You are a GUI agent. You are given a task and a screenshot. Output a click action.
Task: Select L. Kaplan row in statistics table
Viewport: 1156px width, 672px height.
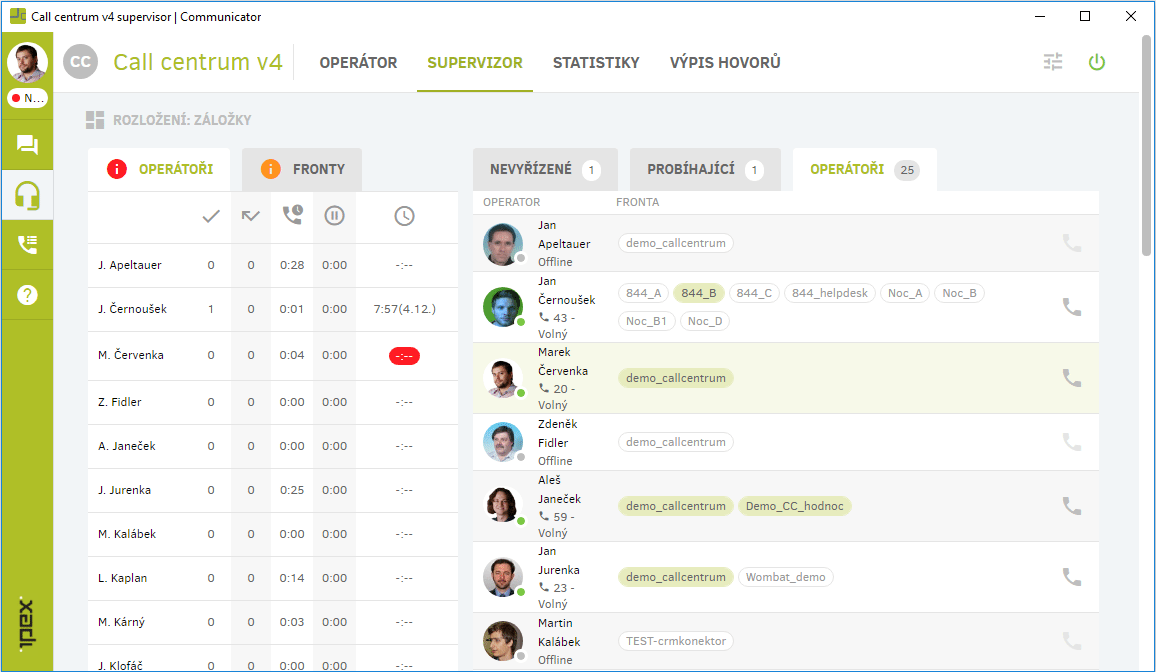[x=273, y=578]
